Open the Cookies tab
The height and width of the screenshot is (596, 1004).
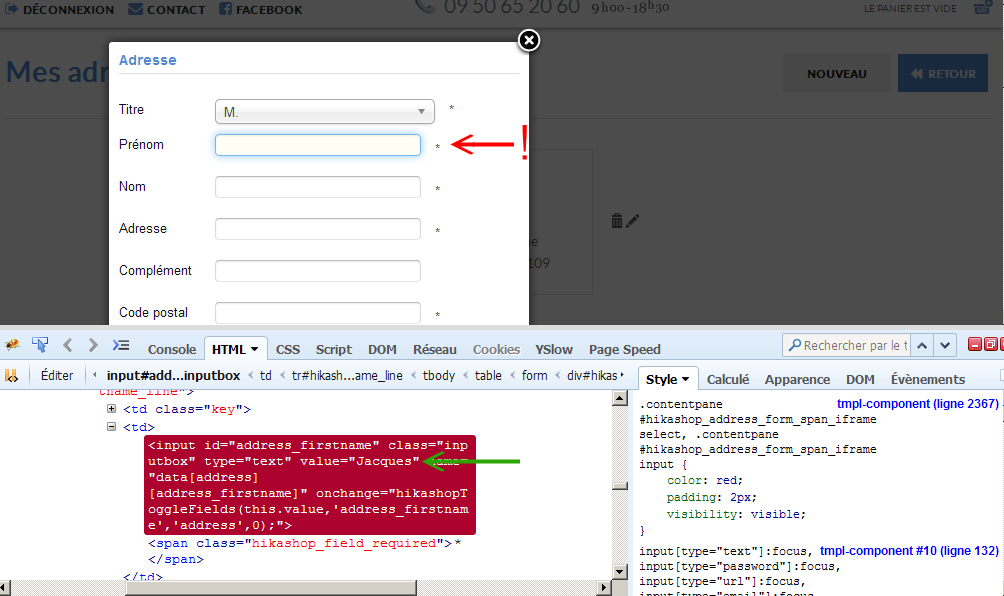tap(496, 350)
